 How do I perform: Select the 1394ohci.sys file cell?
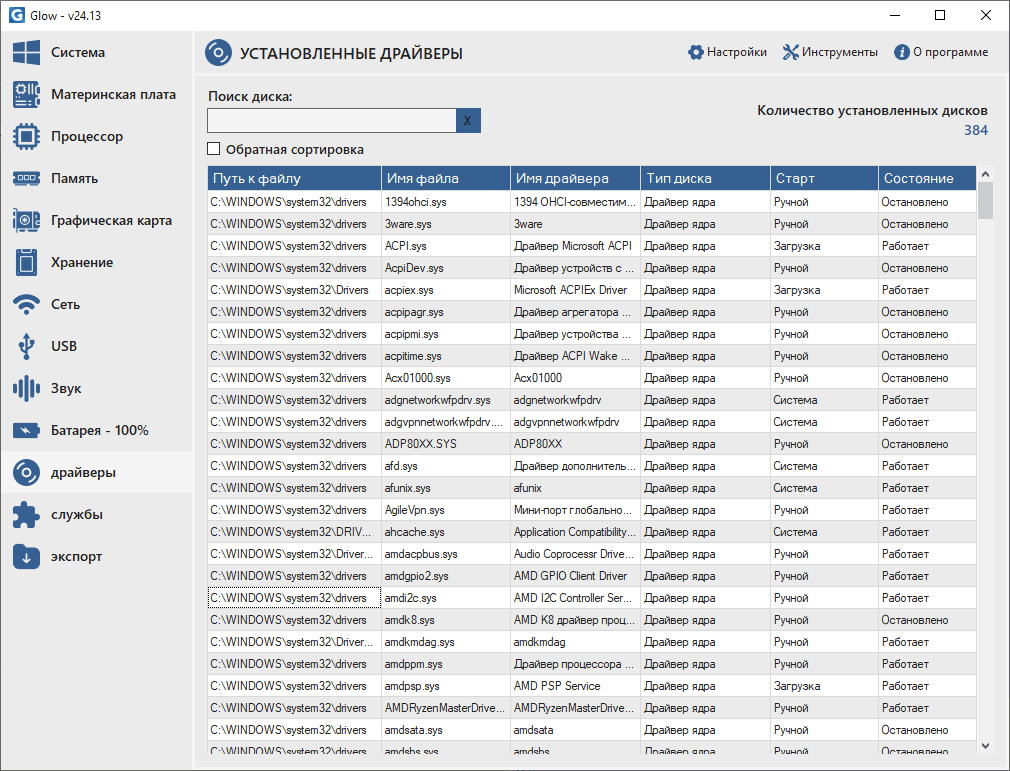(x=446, y=202)
